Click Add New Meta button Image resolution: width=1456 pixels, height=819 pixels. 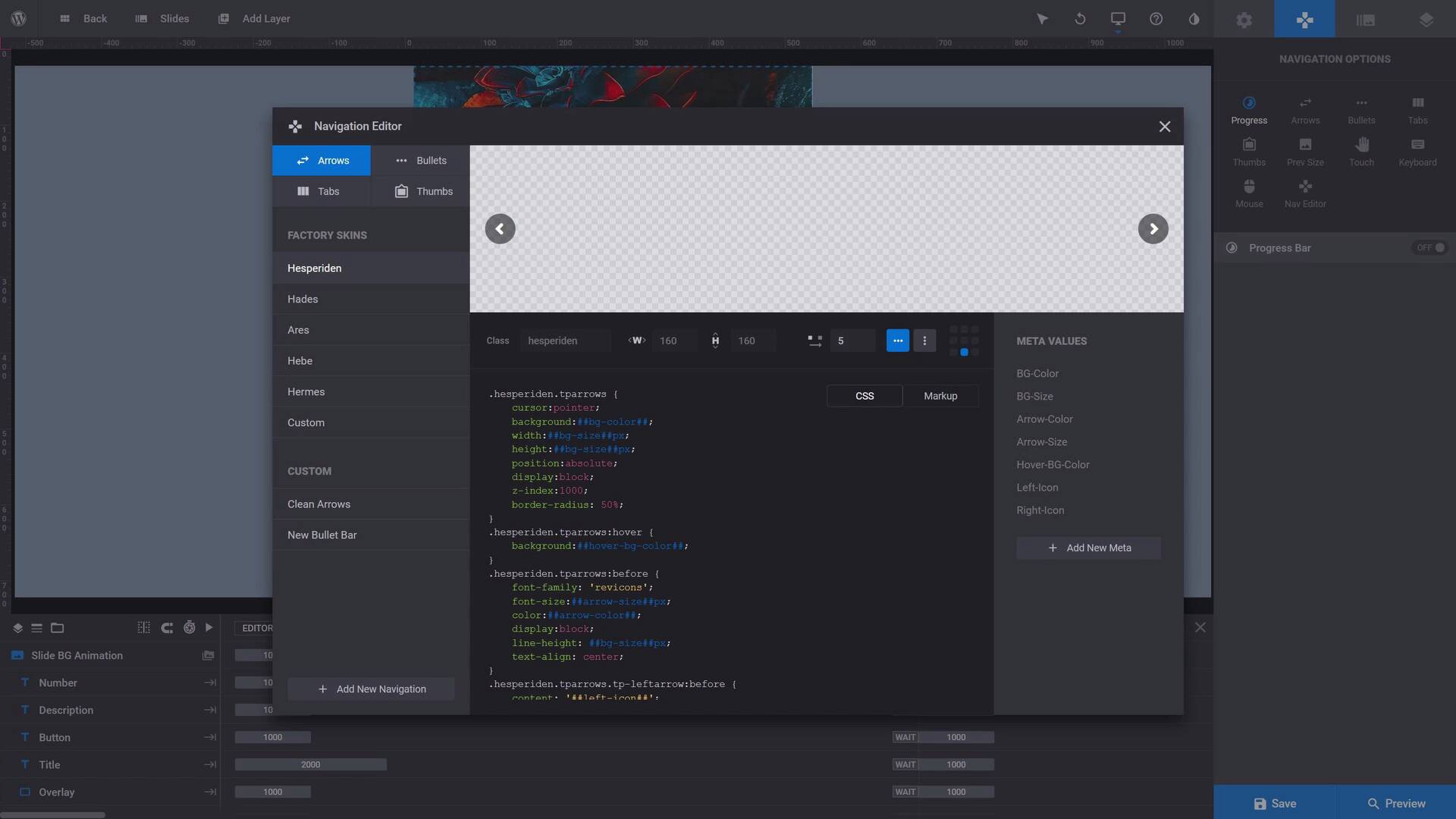[x=1088, y=548]
